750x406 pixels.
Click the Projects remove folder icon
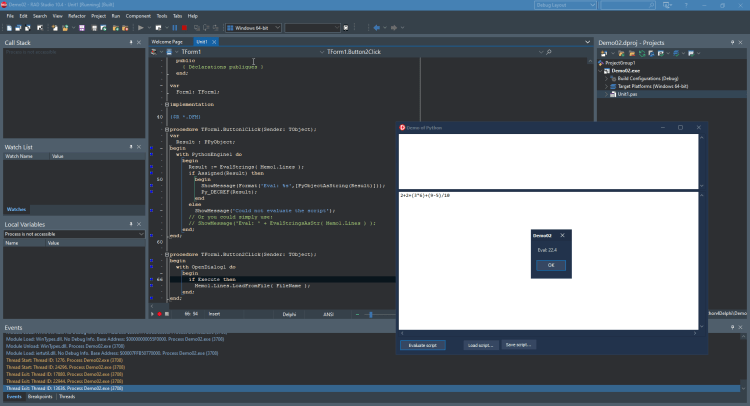(x=632, y=54)
